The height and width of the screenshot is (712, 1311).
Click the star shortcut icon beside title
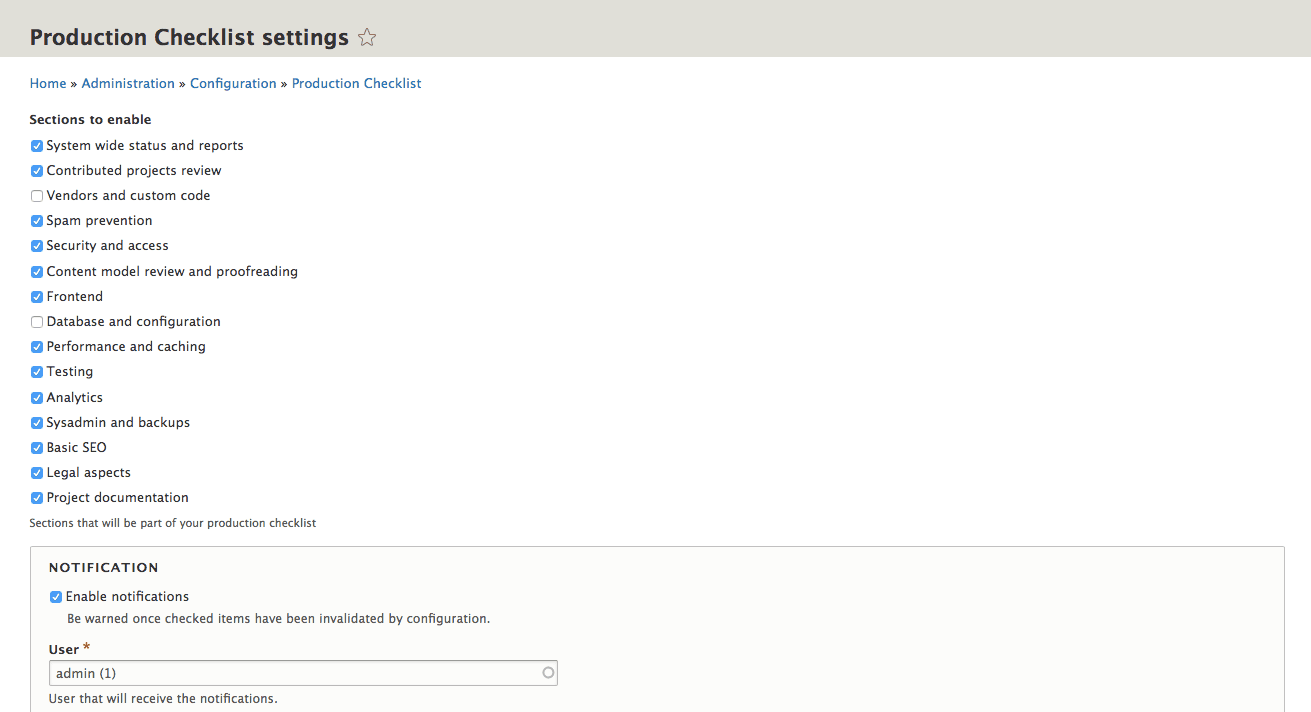click(367, 38)
